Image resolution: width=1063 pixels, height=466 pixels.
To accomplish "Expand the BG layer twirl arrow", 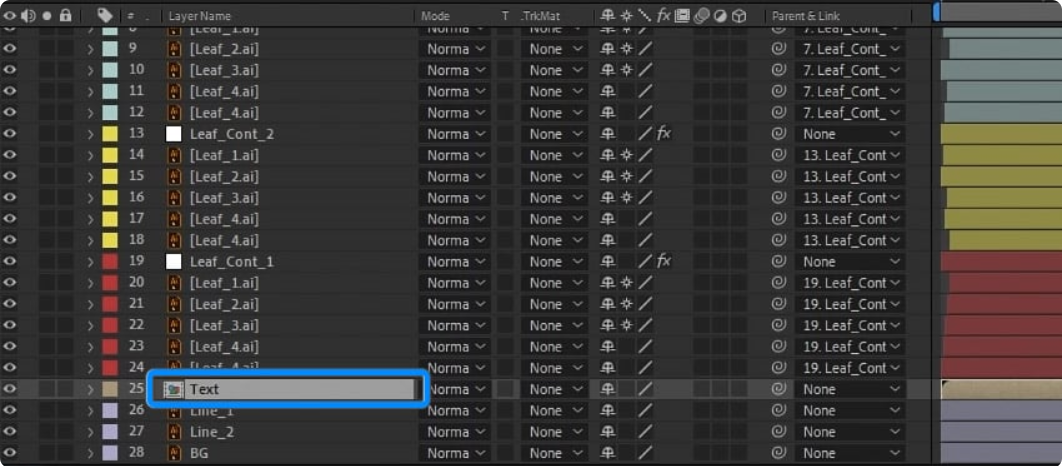I will (x=90, y=452).
